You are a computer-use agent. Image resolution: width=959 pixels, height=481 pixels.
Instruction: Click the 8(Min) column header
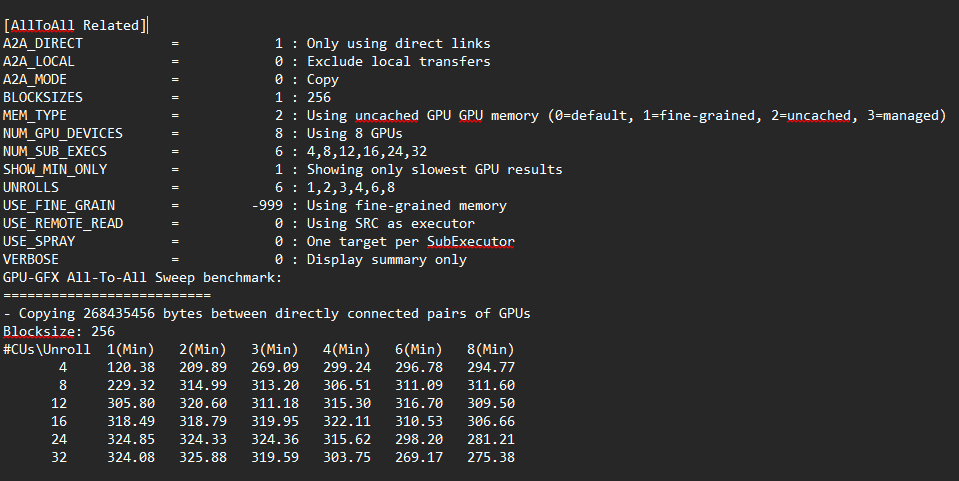click(491, 349)
